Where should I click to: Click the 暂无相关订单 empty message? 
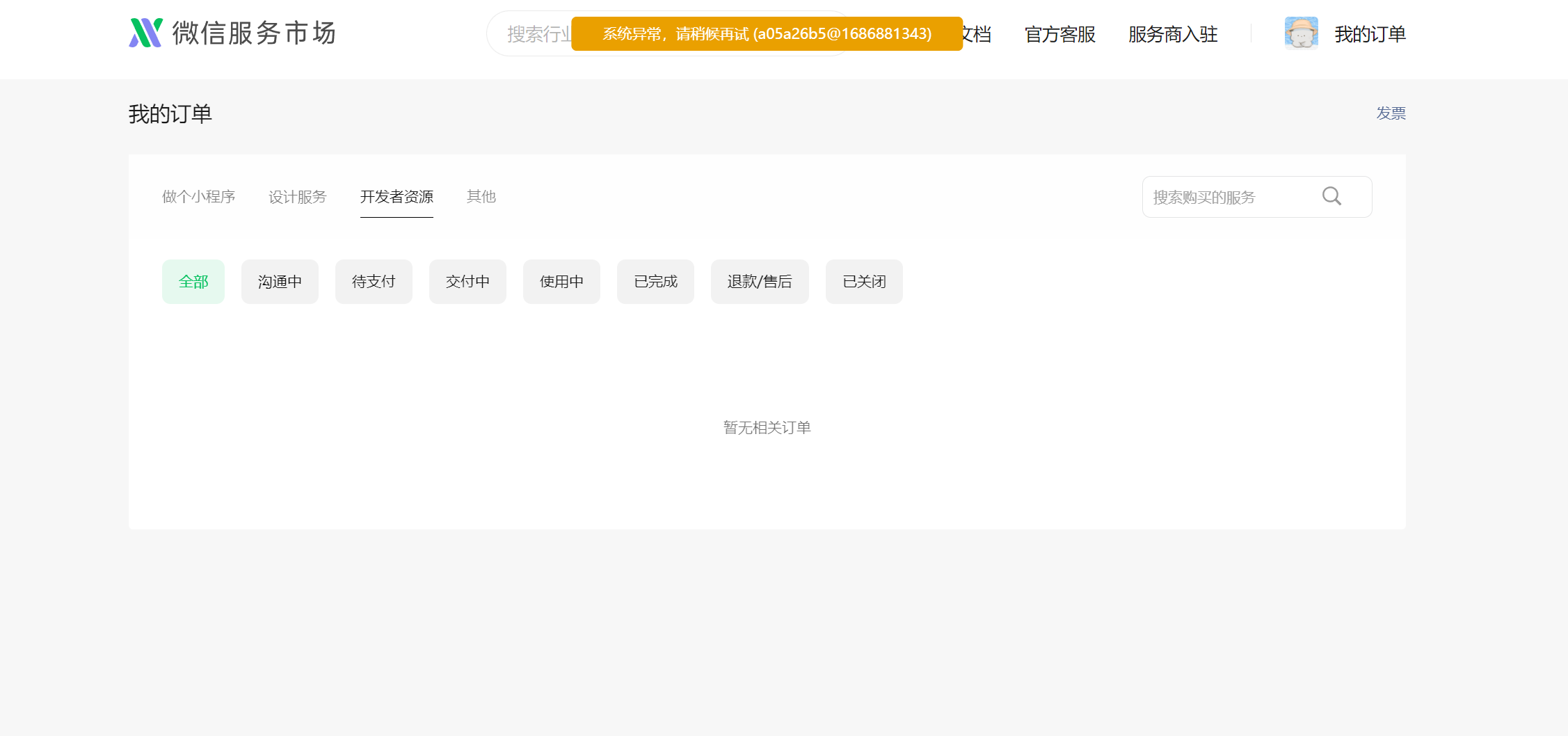point(767,427)
